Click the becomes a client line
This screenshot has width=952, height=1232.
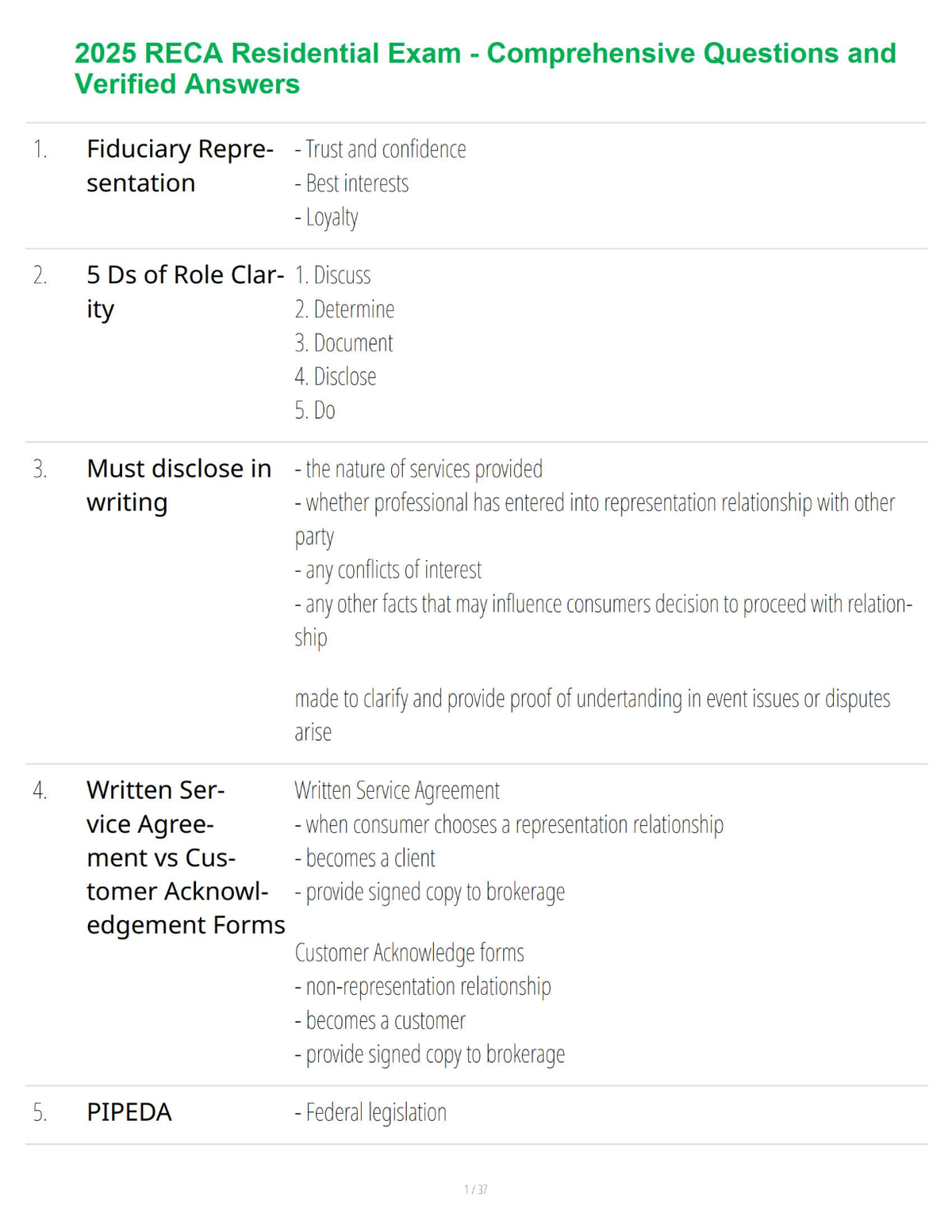(x=365, y=858)
